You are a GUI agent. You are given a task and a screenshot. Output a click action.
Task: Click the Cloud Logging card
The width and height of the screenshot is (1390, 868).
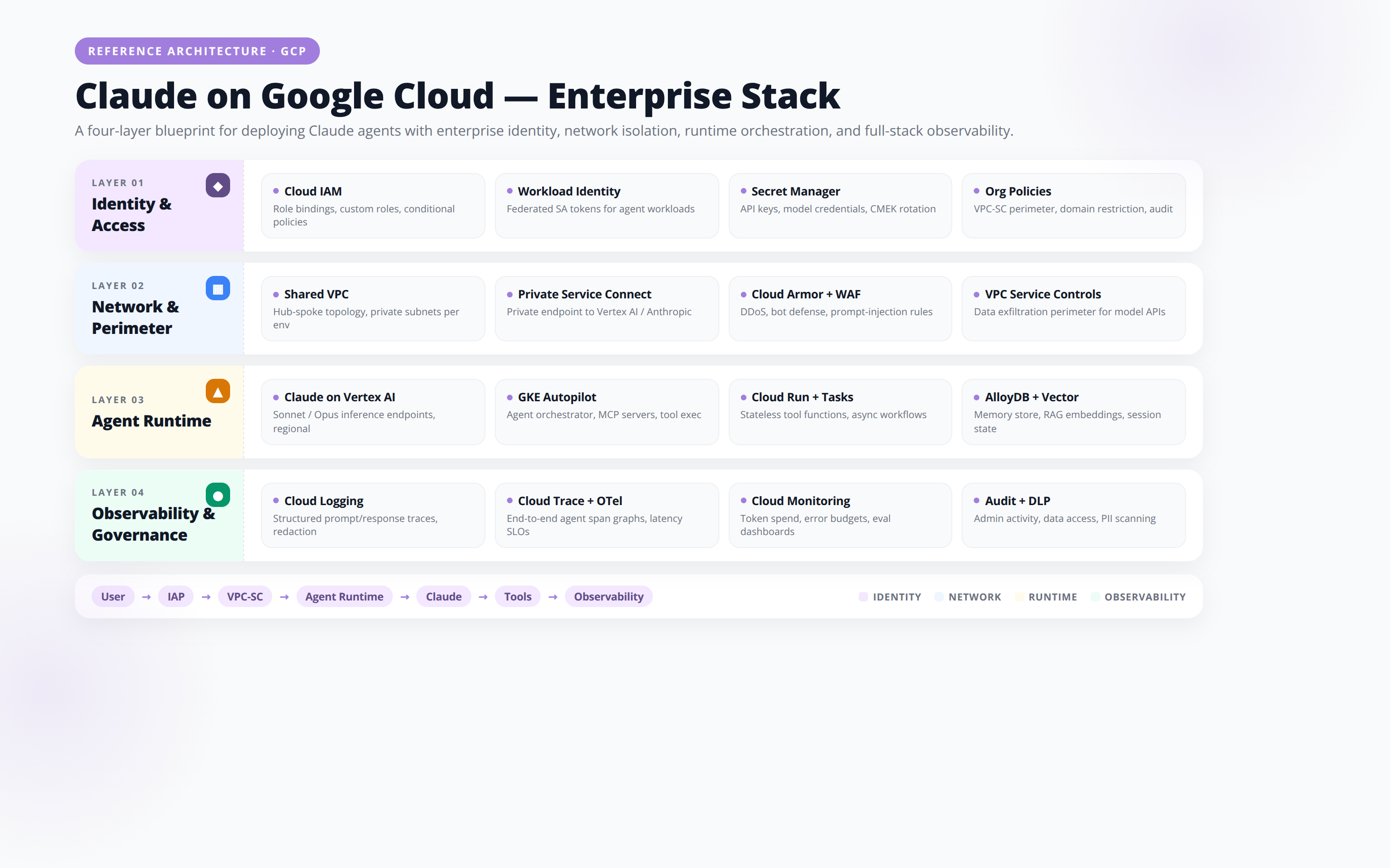373,515
